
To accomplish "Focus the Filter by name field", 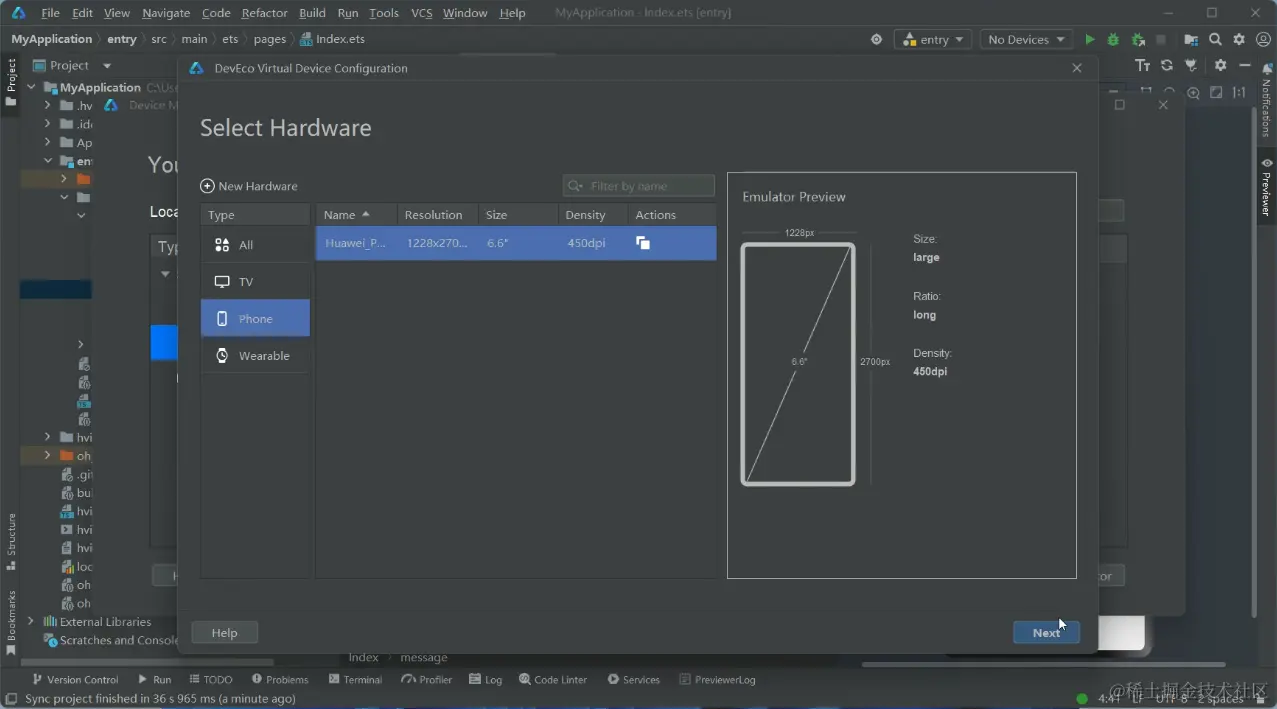I will [x=639, y=186].
